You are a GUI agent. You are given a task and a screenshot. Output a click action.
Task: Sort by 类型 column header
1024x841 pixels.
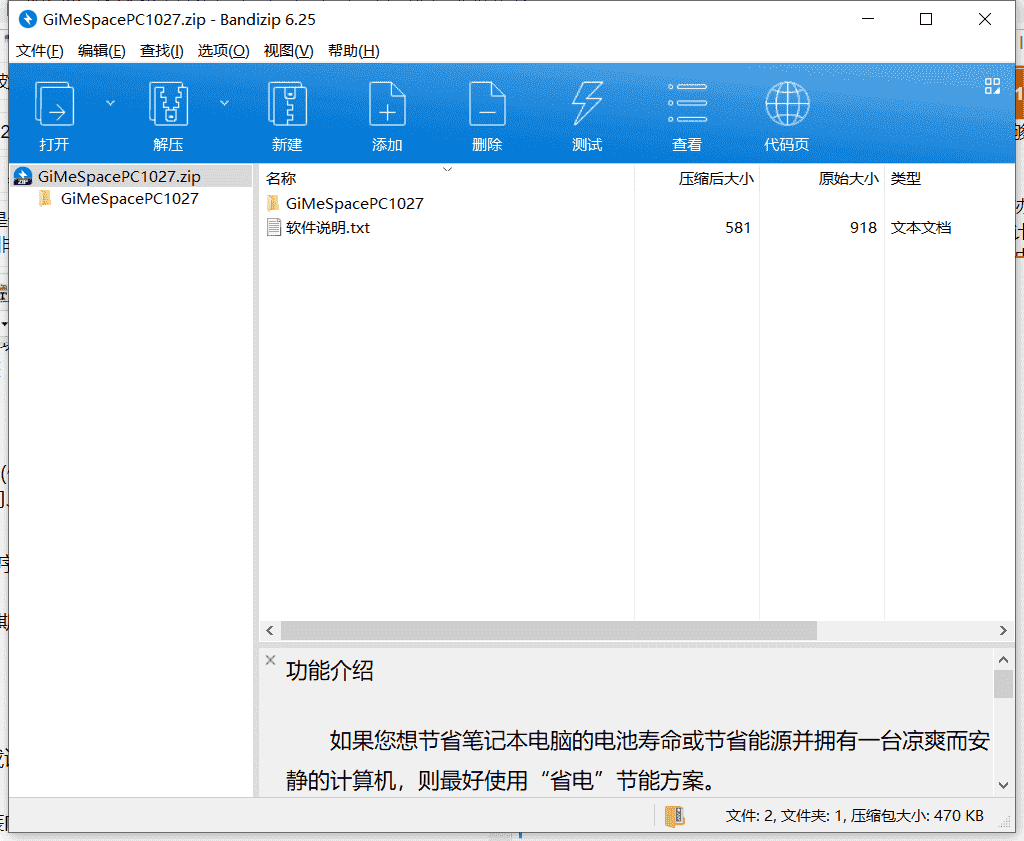[906, 179]
